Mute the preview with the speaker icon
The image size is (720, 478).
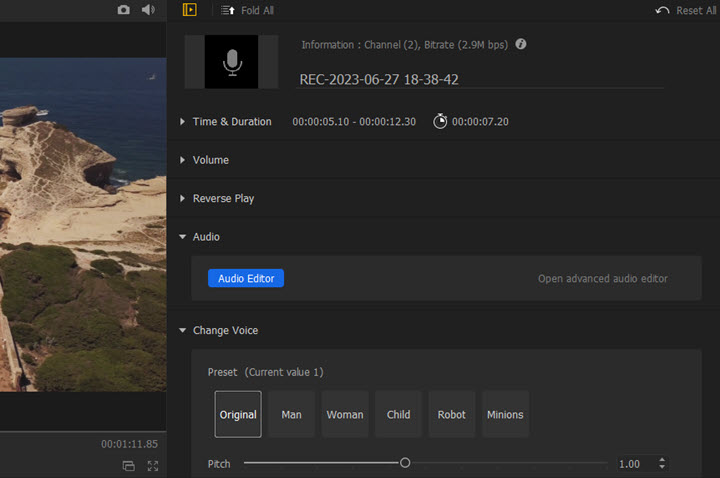(x=148, y=10)
